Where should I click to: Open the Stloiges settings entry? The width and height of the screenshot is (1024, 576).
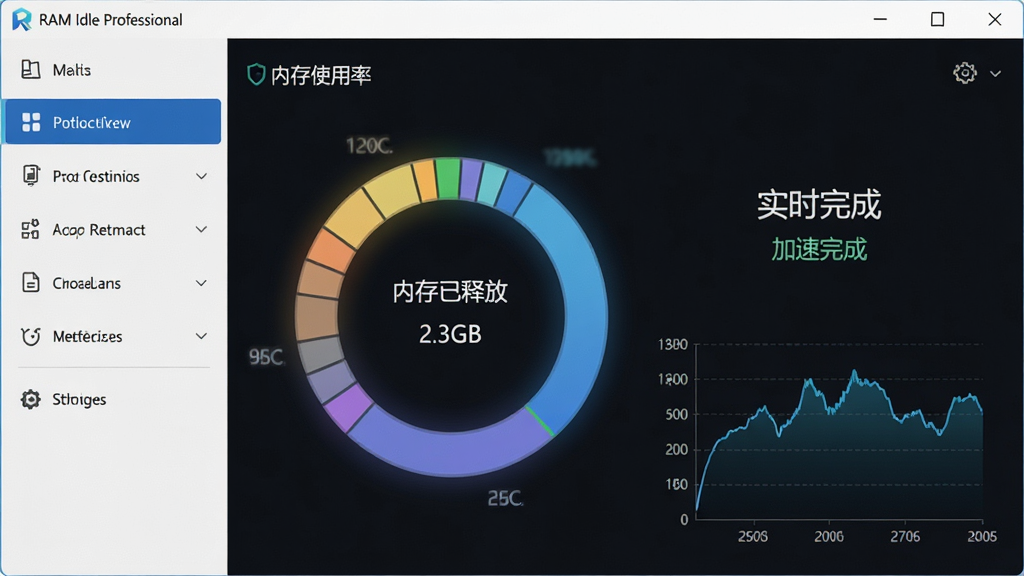tap(112, 399)
